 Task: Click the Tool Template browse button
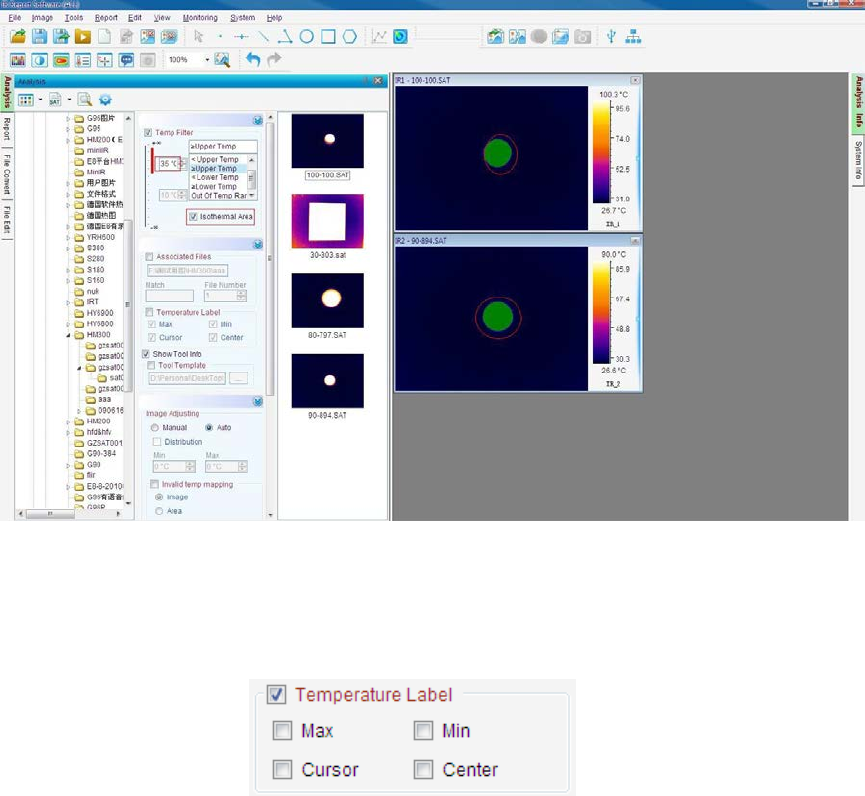[x=238, y=378]
